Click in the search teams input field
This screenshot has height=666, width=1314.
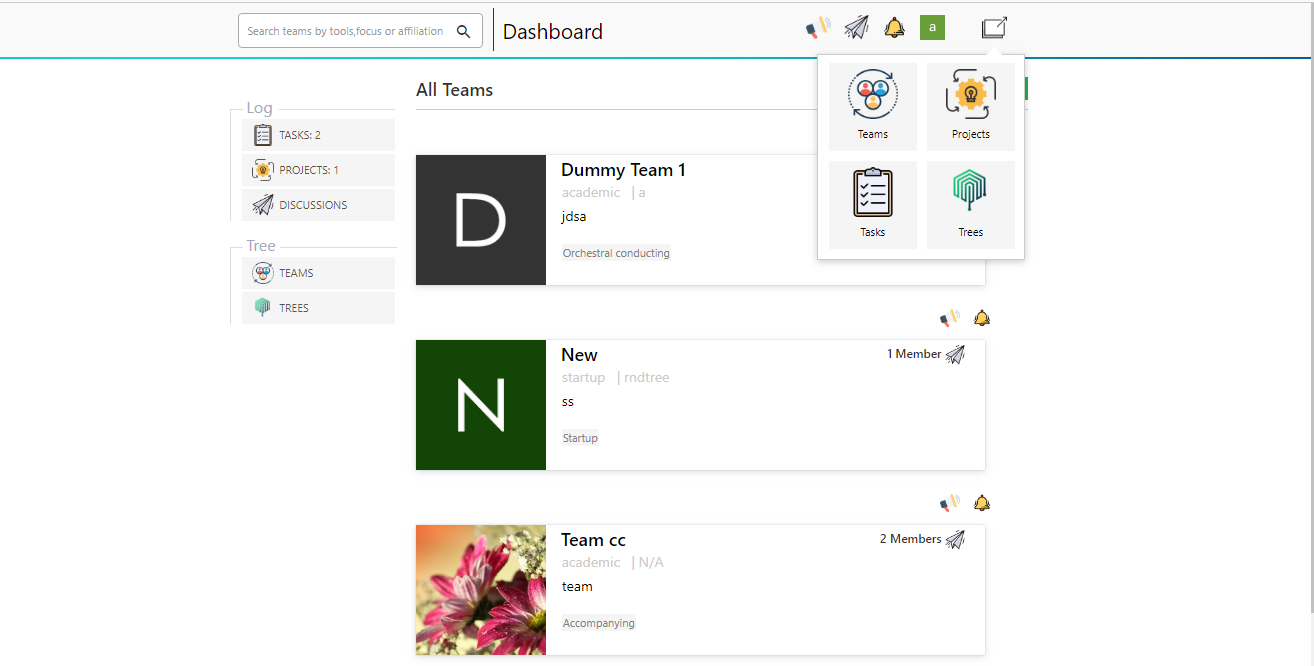coord(344,31)
